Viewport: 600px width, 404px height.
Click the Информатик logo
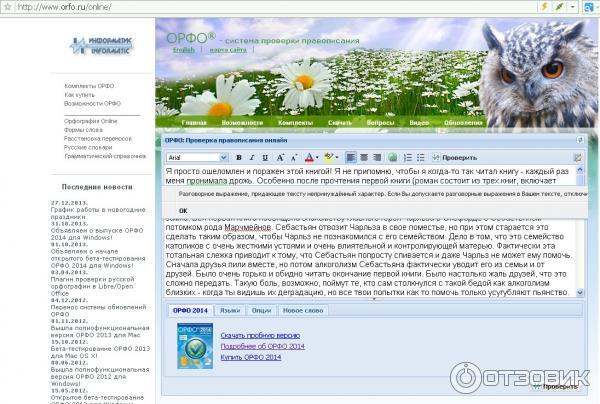point(101,46)
